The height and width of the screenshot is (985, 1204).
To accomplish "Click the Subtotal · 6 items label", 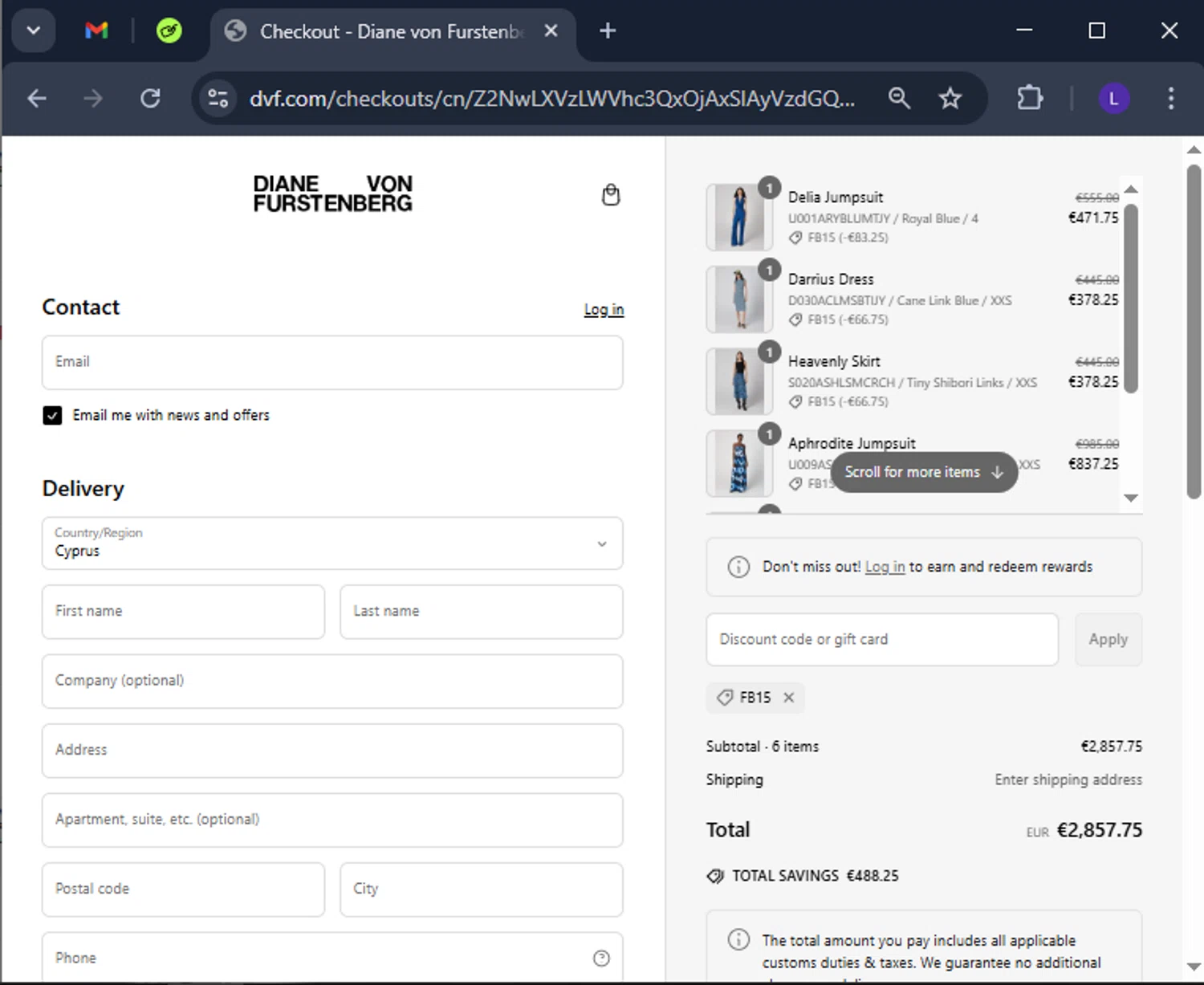I will tap(763, 747).
